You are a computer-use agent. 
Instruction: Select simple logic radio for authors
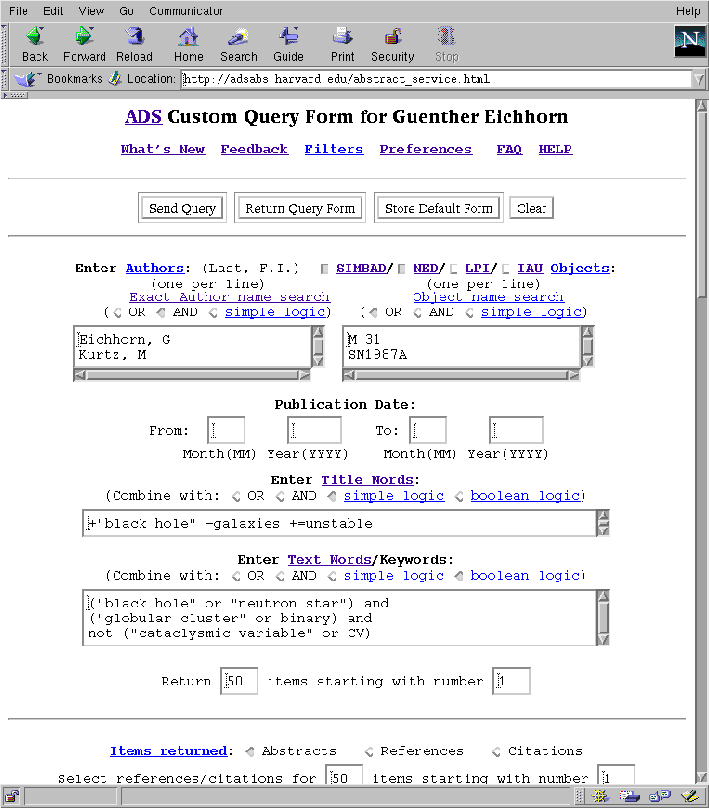pyautogui.click(x=213, y=312)
